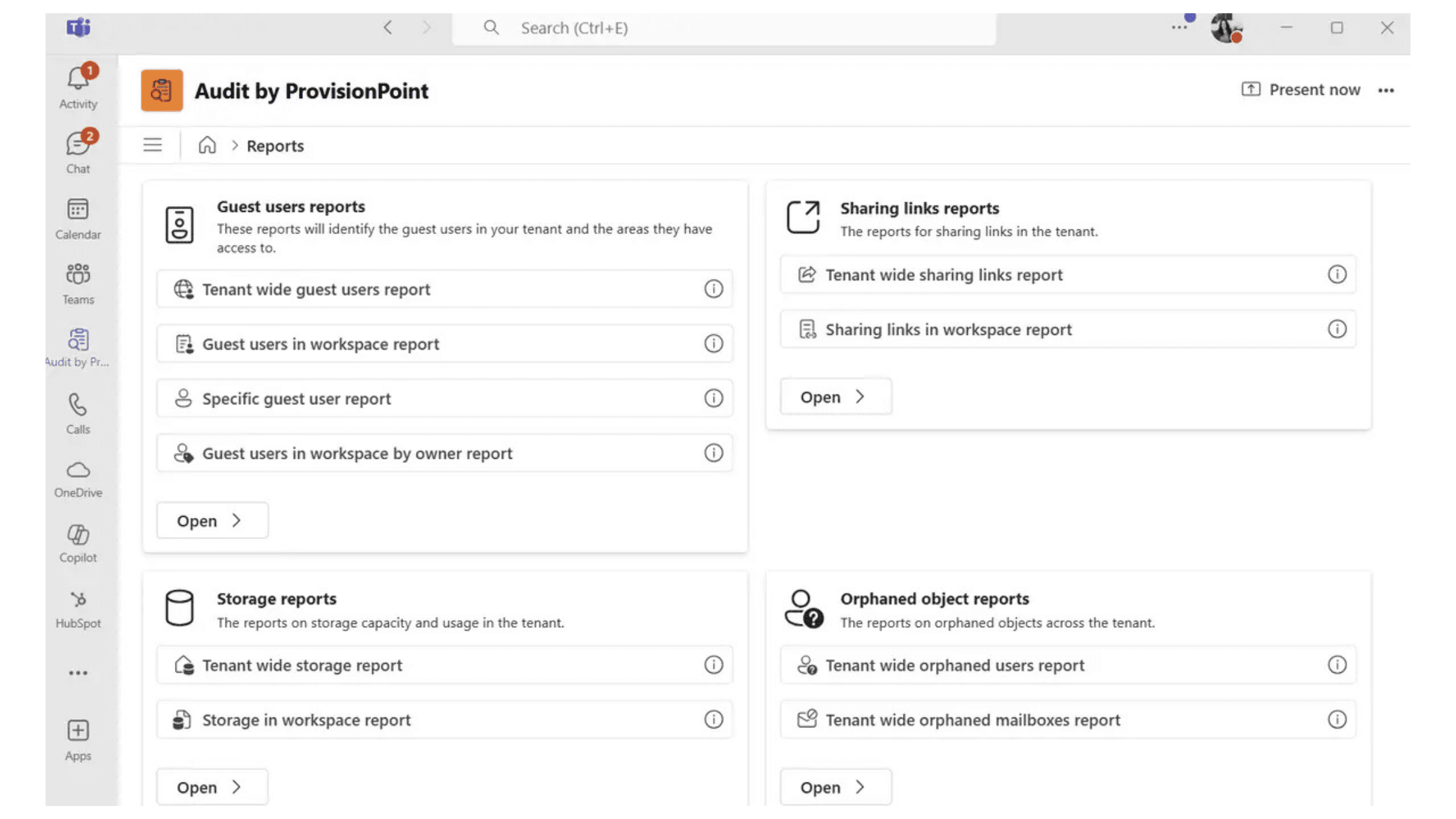Open Tenant wide guest users report
This screenshot has height=819, width=1456.
click(445, 289)
